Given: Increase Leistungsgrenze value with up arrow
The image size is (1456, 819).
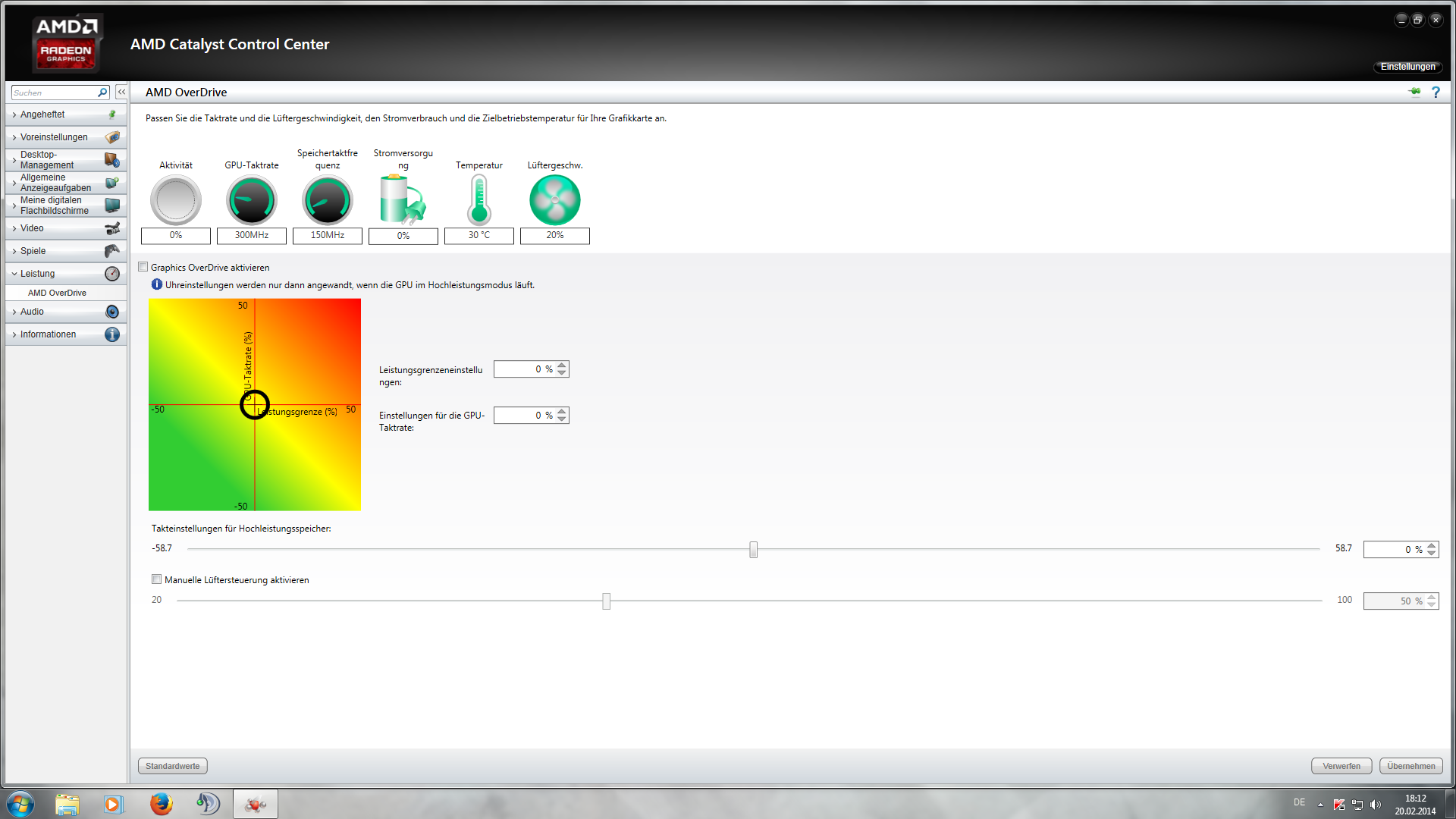Looking at the screenshot, I should tap(562, 366).
